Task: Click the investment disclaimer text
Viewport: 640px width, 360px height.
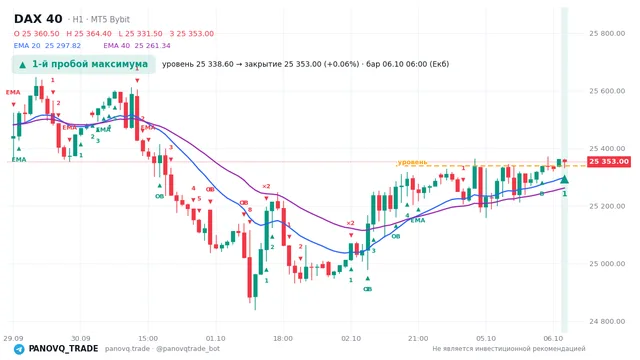Action: tap(509, 349)
